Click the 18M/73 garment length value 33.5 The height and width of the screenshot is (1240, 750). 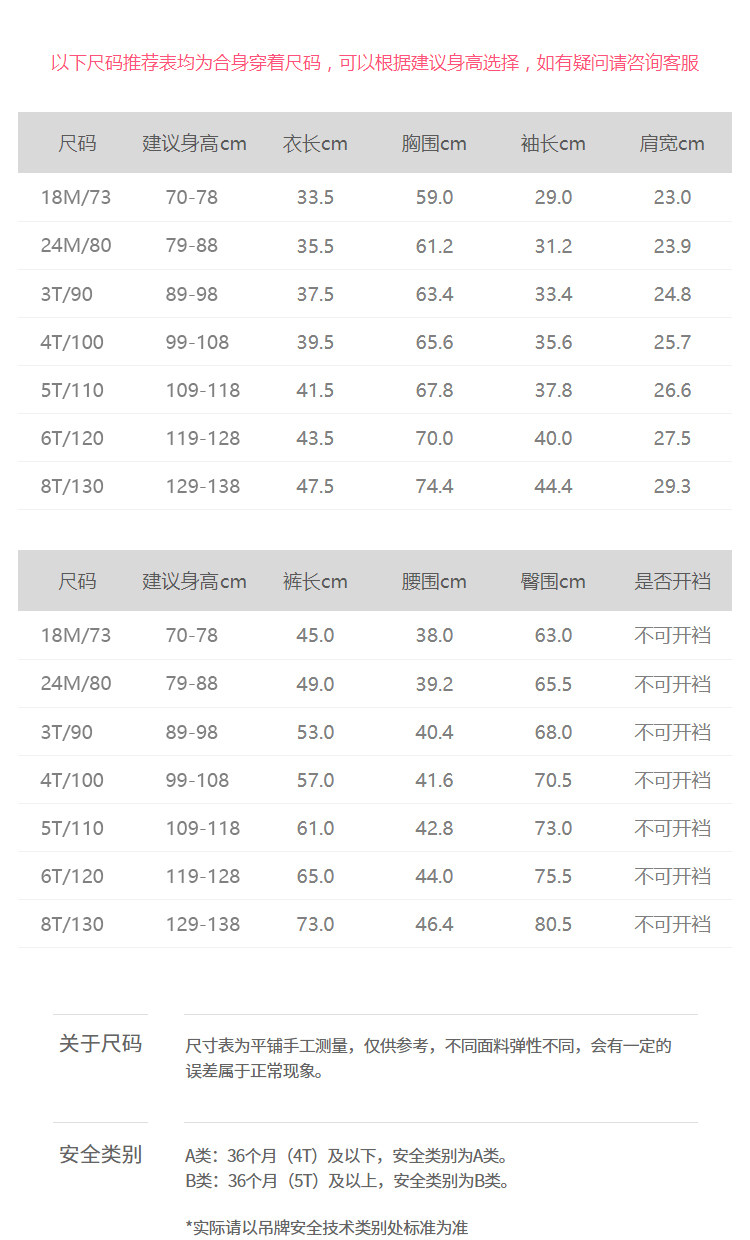click(315, 197)
